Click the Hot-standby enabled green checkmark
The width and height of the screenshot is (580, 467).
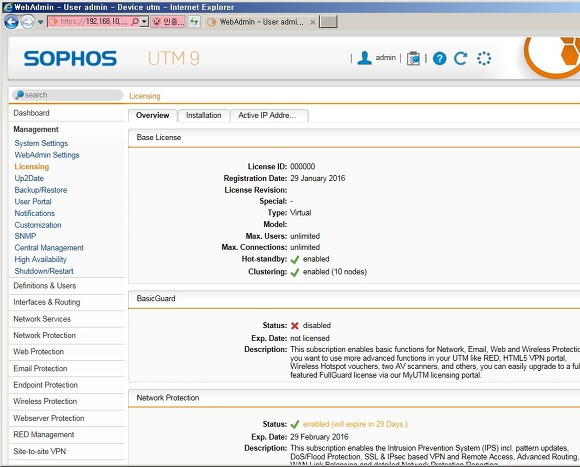[x=295, y=260]
